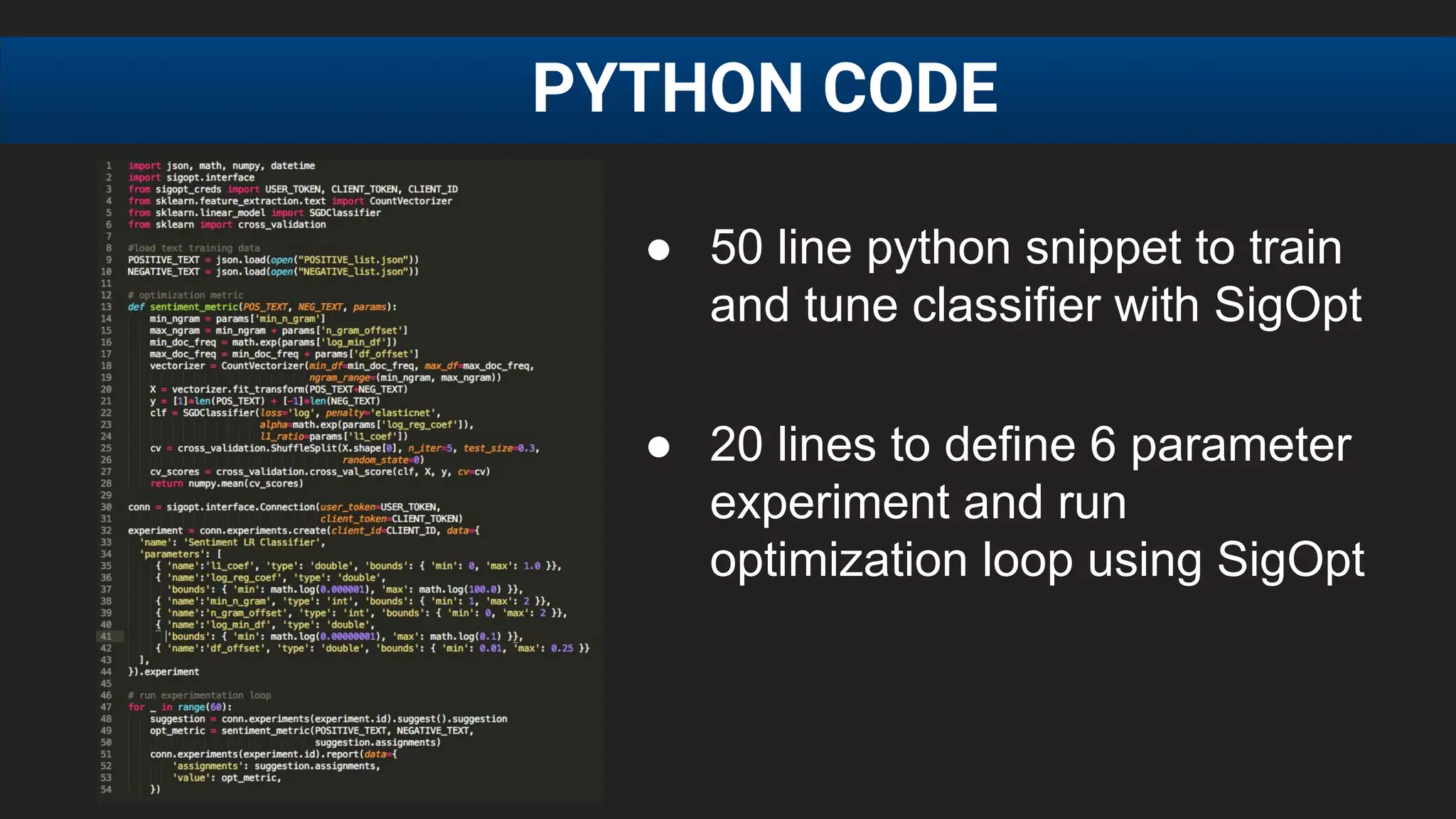Click 'cv = cross_validation.ShuffleSplit' line
This screenshot has height=819, width=1456.
pos(345,449)
